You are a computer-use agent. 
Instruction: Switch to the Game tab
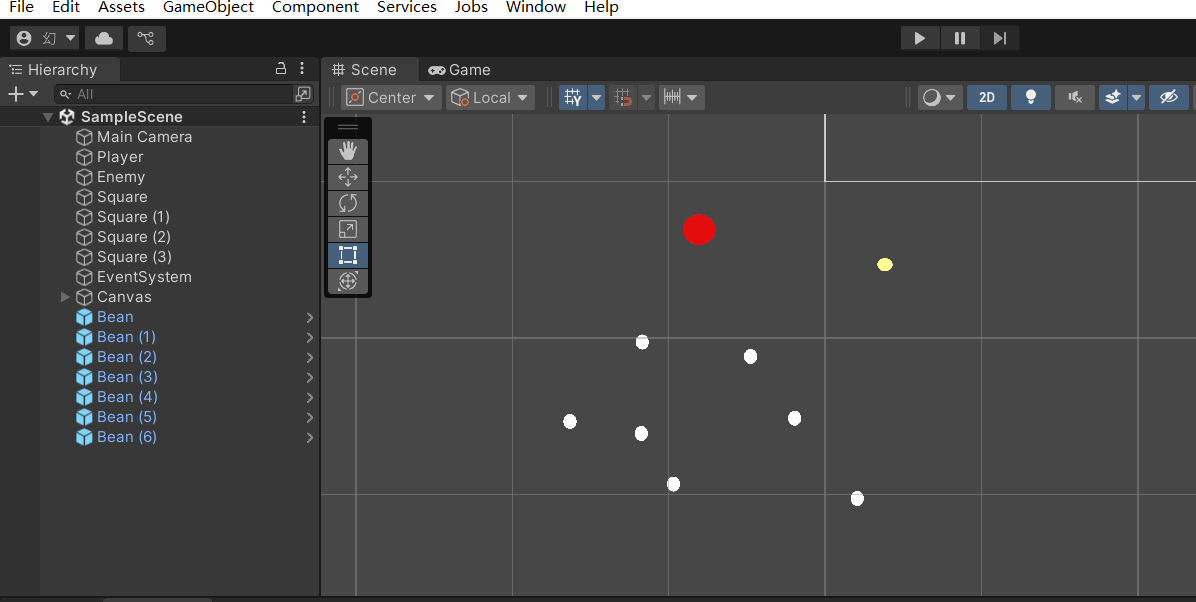point(459,70)
